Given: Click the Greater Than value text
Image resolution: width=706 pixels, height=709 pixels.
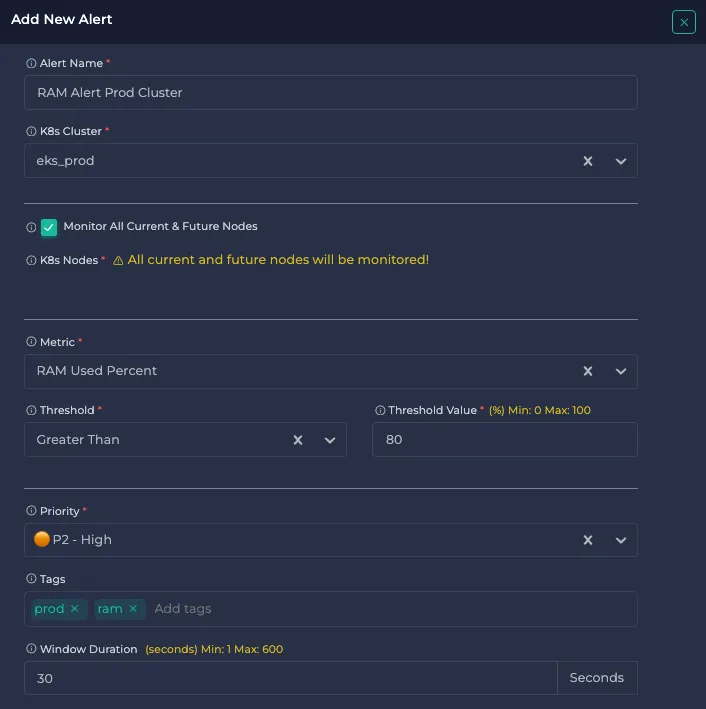Looking at the screenshot, I should (78, 440).
